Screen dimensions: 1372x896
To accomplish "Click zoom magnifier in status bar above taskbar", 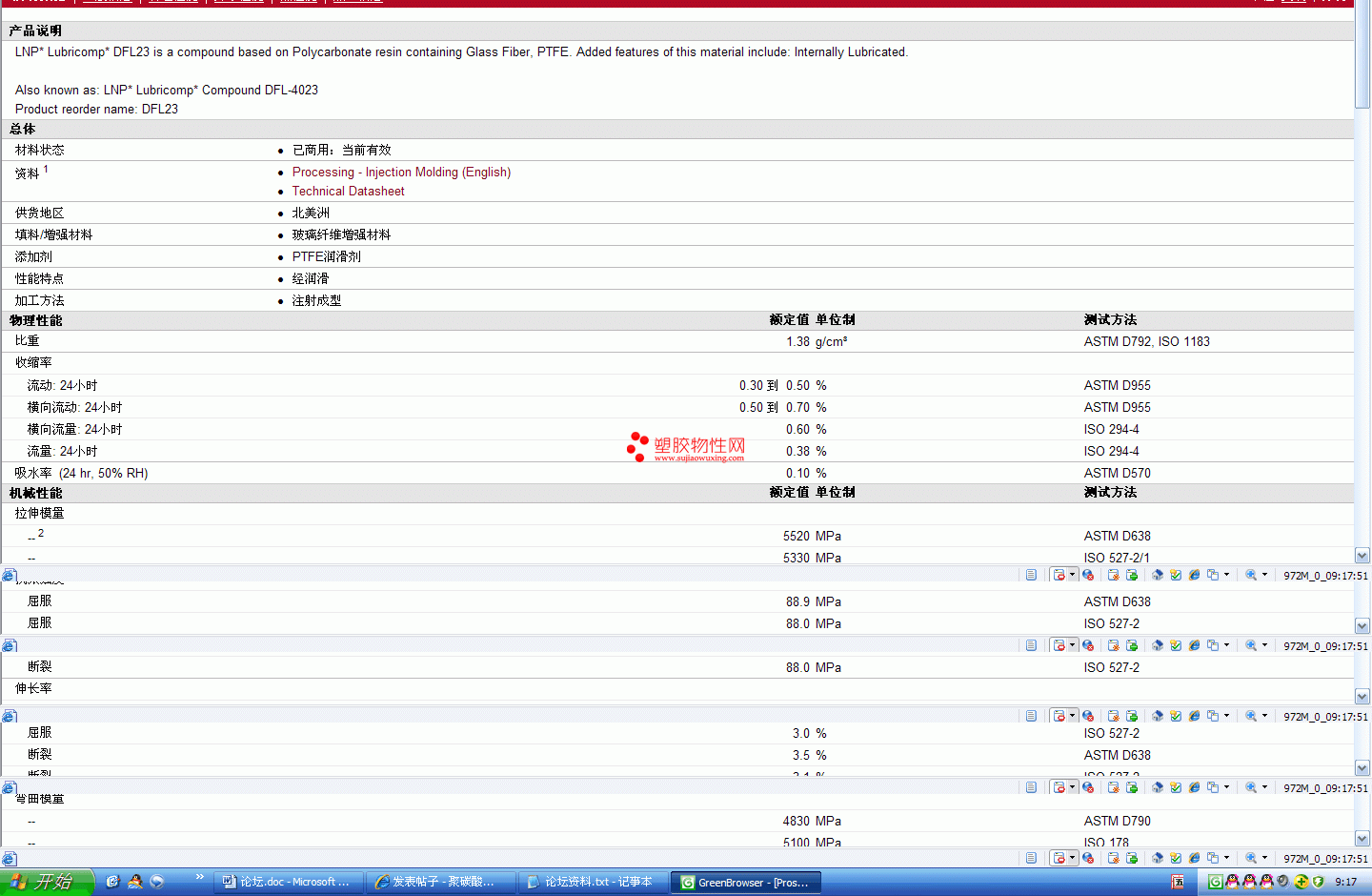I will click(x=1251, y=858).
